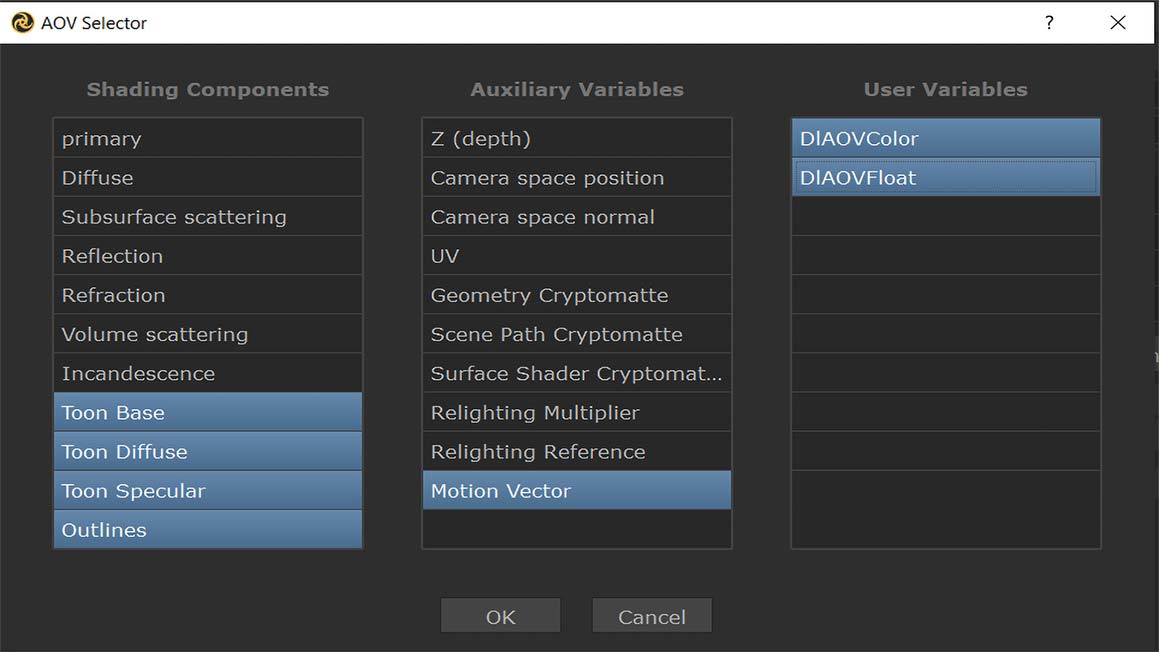Select UV auxiliary variable
Screen dimensions: 1161x652
pos(576,256)
